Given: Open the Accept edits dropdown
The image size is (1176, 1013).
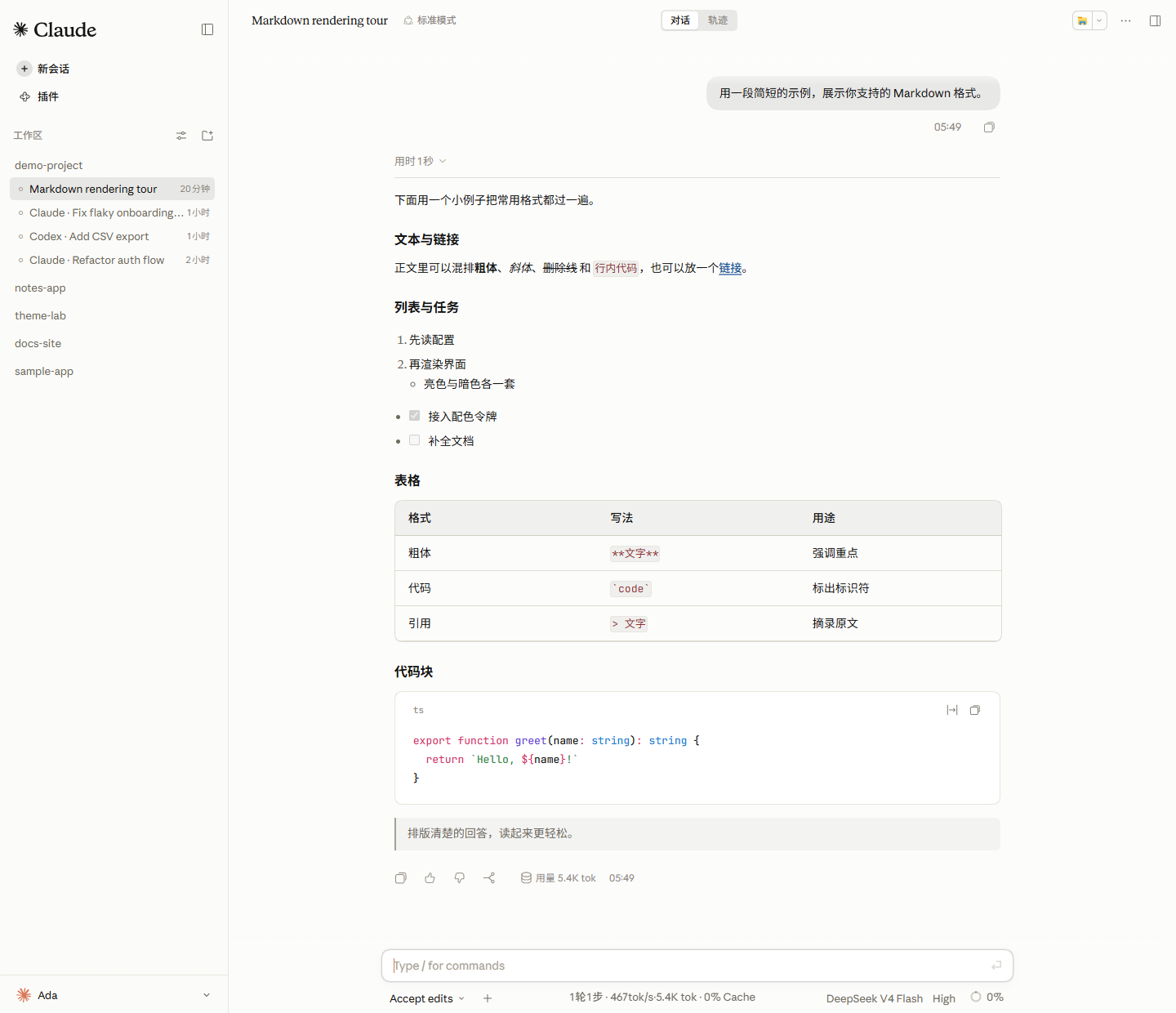Looking at the screenshot, I should point(427,998).
